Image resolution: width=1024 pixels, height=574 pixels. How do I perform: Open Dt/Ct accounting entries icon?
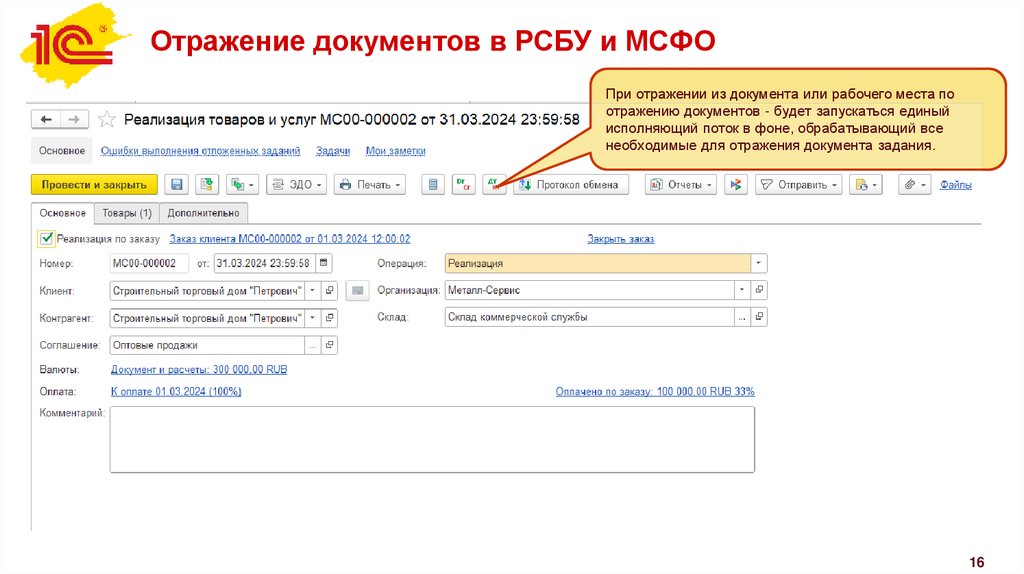pyautogui.click(x=463, y=185)
